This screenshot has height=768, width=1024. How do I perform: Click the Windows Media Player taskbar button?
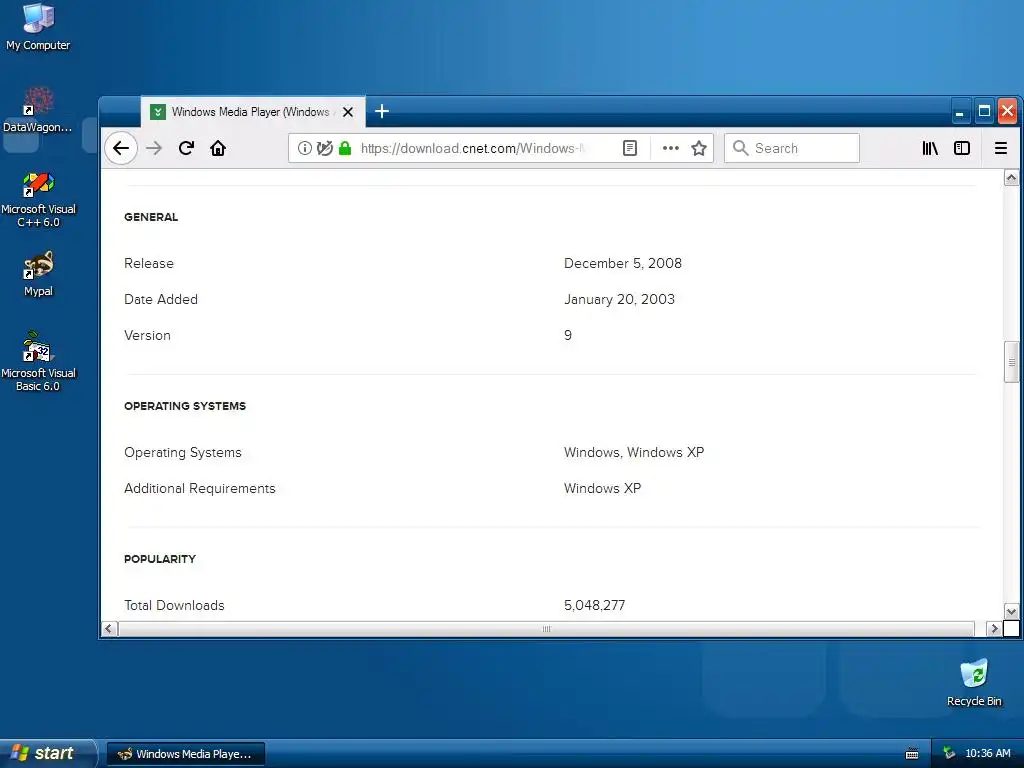(x=185, y=754)
